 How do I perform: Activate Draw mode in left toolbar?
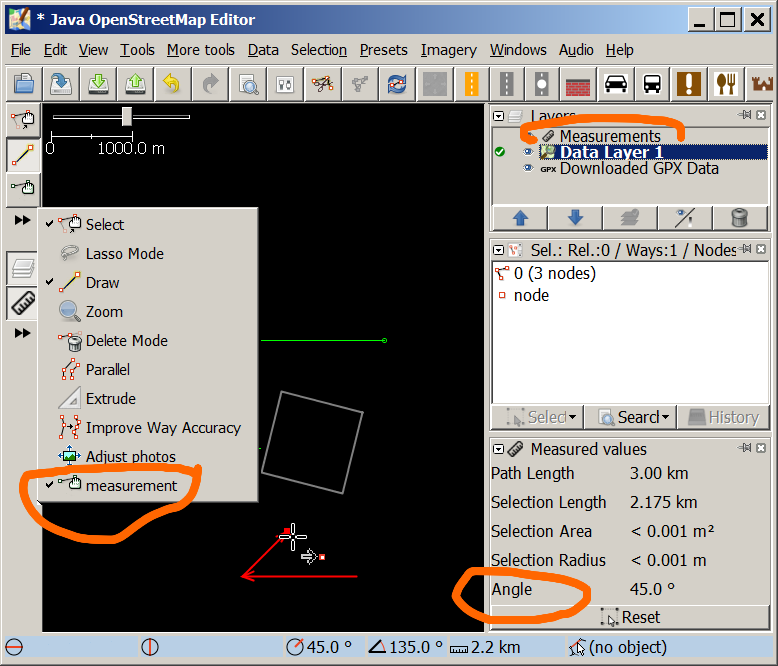click(x=23, y=154)
